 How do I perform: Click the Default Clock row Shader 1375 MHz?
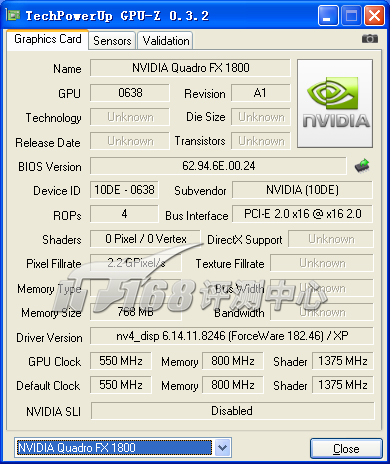343,385
